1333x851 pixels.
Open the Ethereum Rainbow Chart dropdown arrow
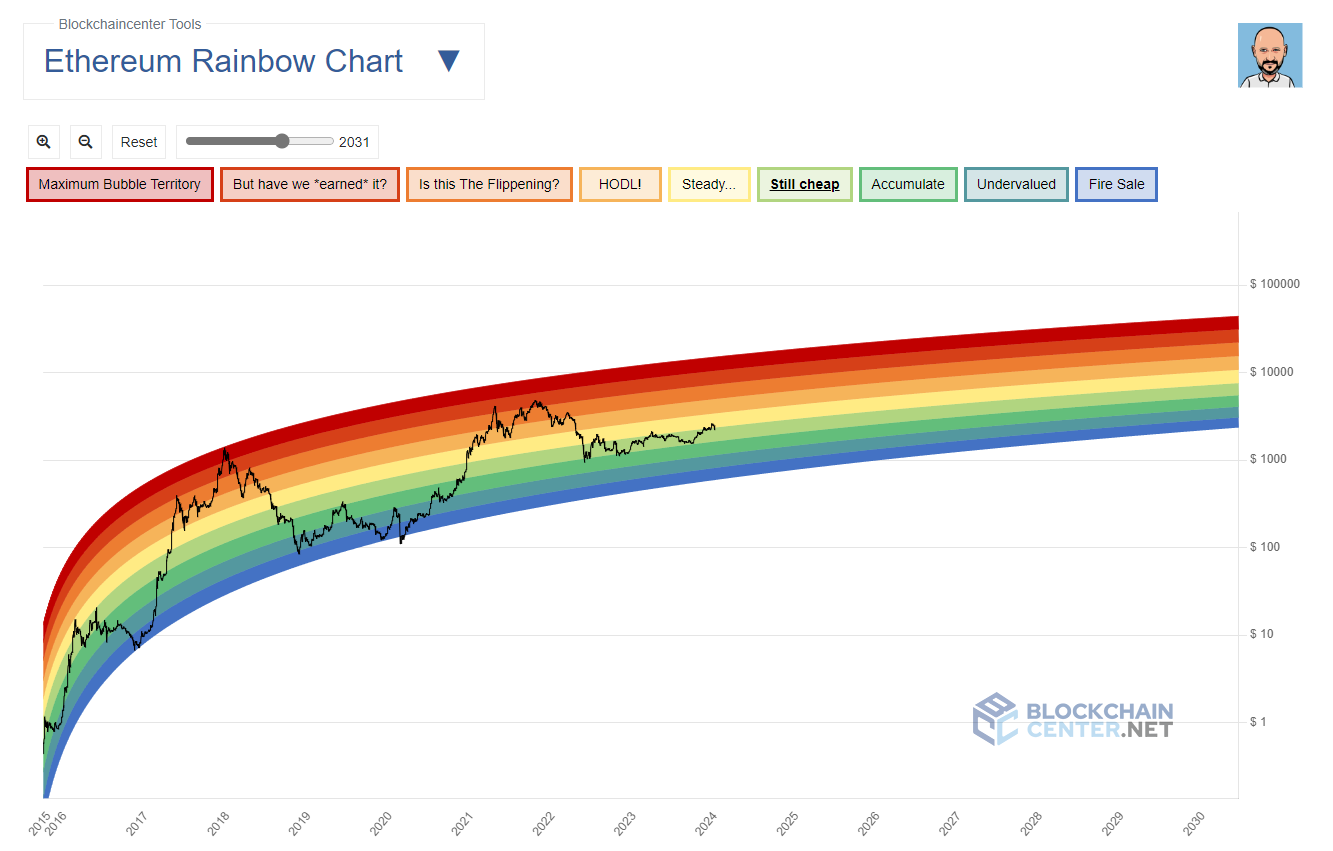pyautogui.click(x=449, y=61)
